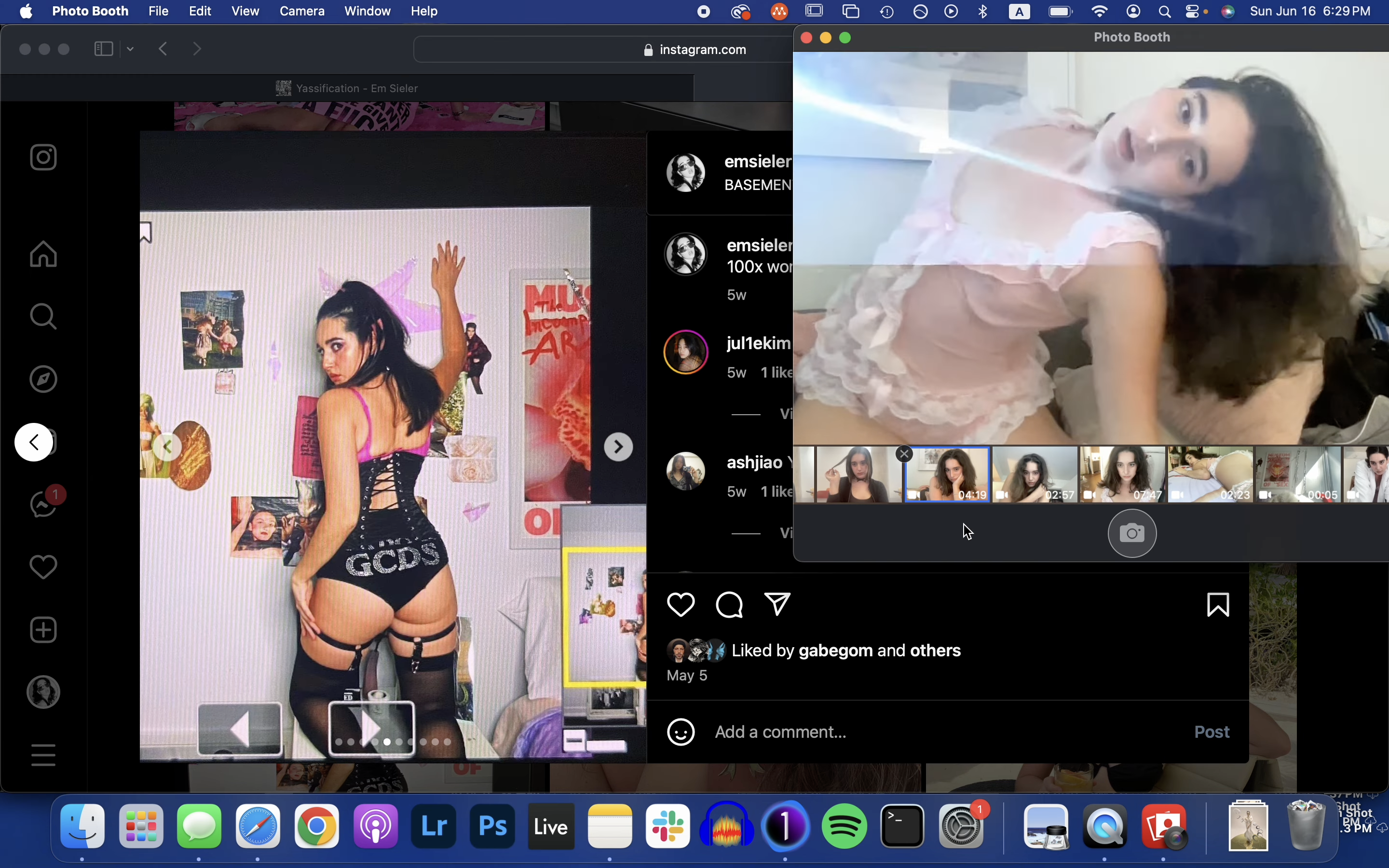Open Messenger icon with notification badge
Screen dimensions: 1389x868
[x=43, y=504]
